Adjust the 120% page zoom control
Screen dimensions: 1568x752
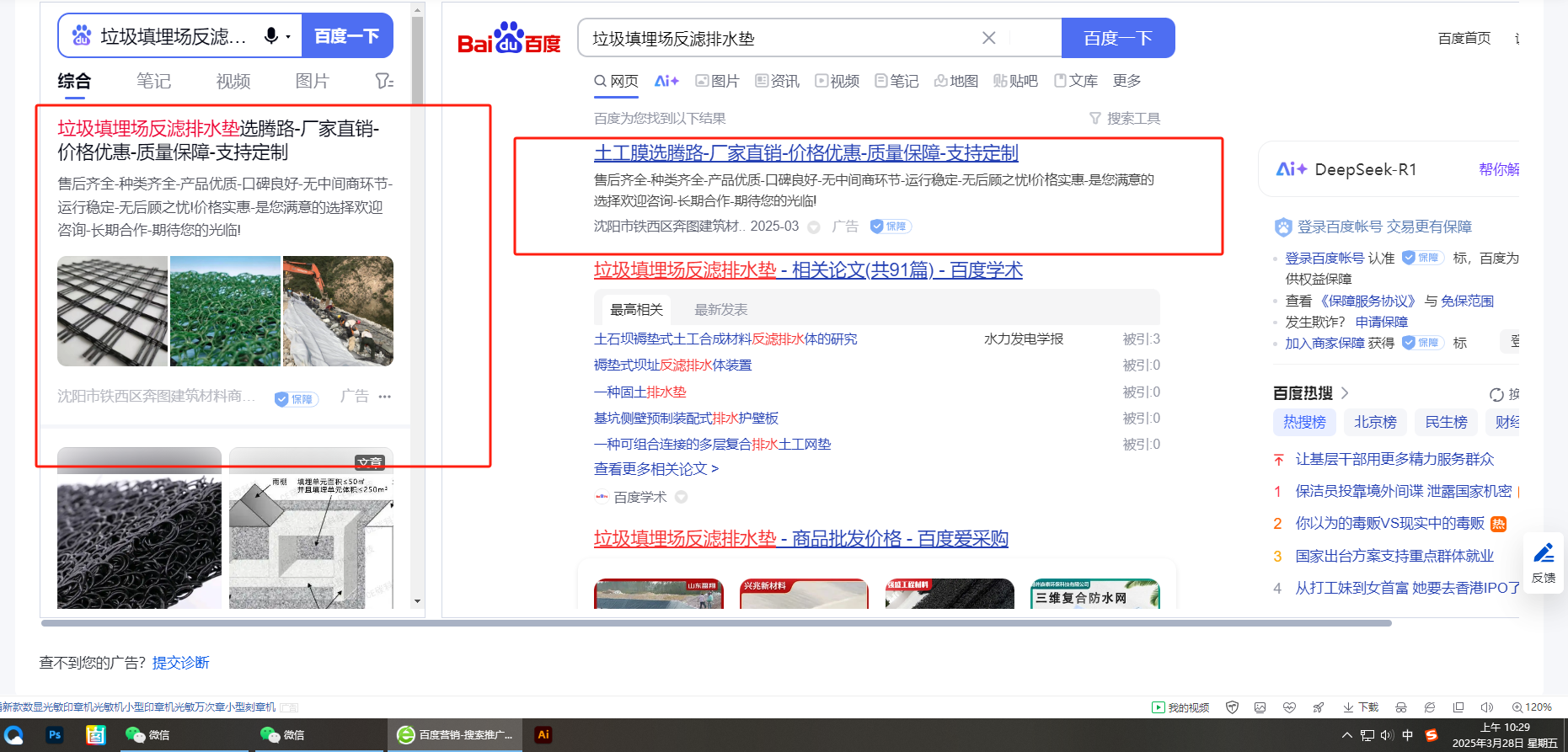click(1532, 707)
